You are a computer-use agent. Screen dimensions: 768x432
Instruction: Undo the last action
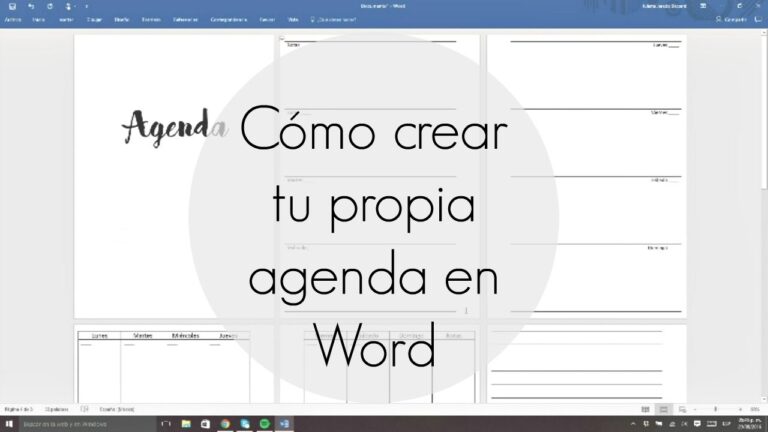pos(31,6)
